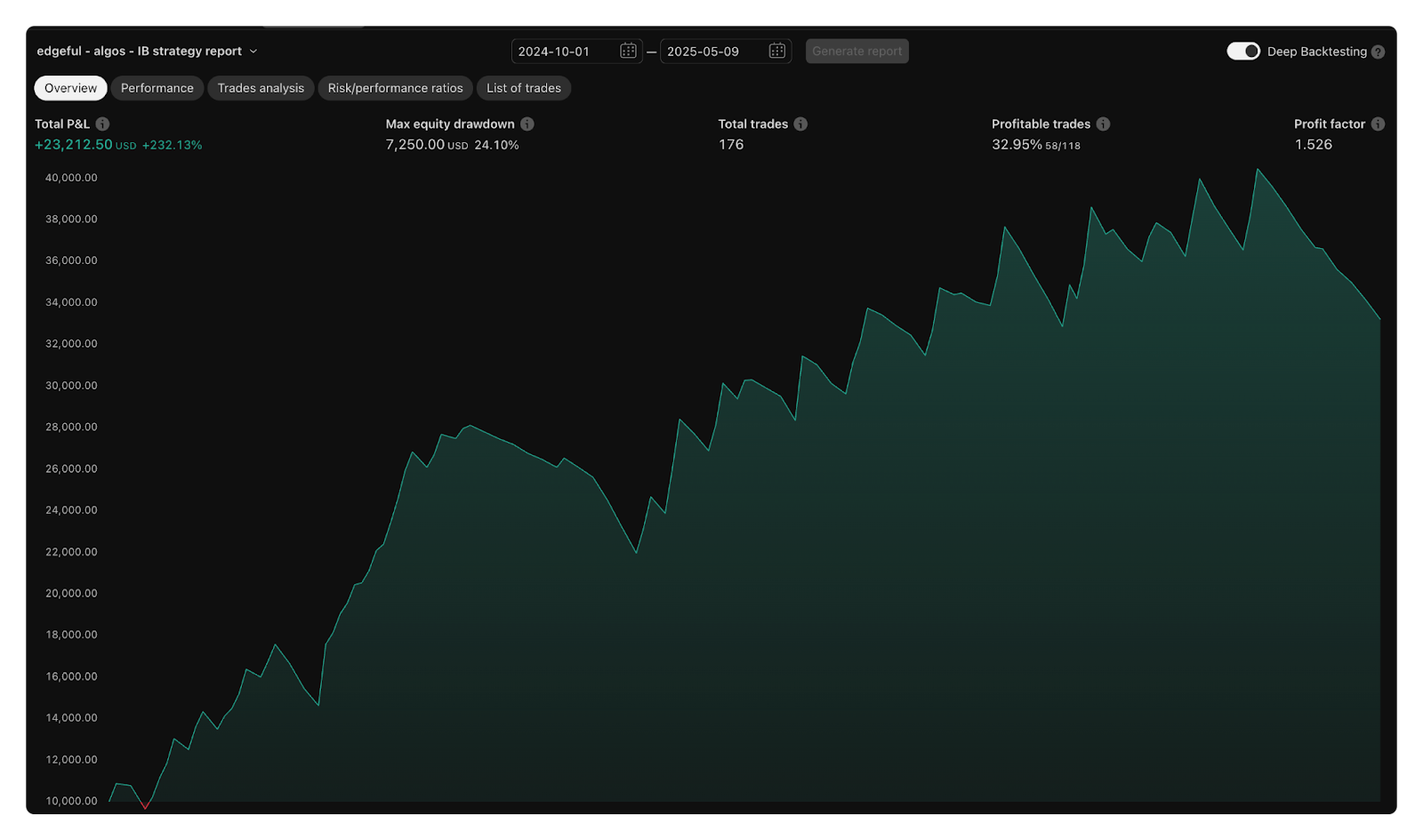Click the 2024-10-01 start date field
The height and width of the screenshot is (840, 1423).
[x=564, y=52]
